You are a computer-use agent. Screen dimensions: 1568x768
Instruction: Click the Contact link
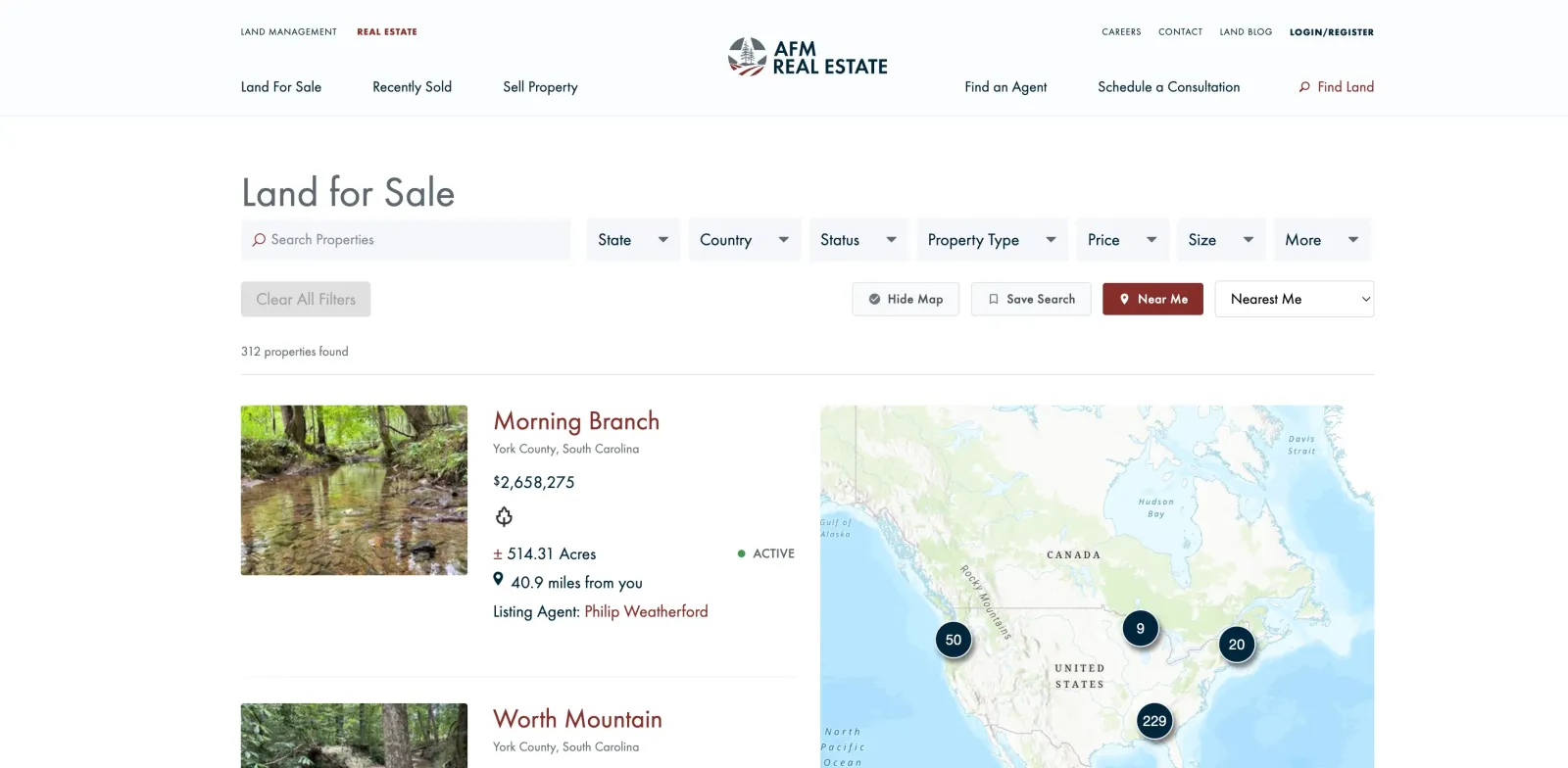pyautogui.click(x=1180, y=32)
